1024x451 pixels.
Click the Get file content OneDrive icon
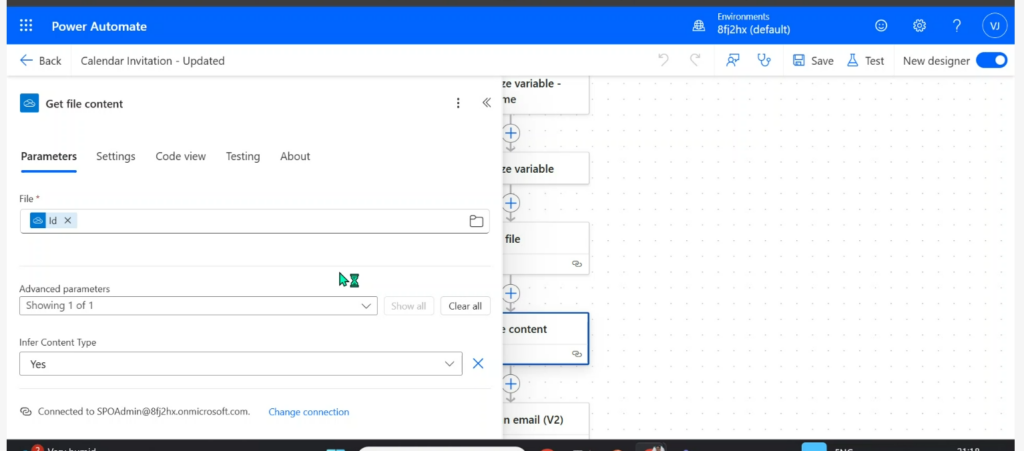click(x=29, y=103)
